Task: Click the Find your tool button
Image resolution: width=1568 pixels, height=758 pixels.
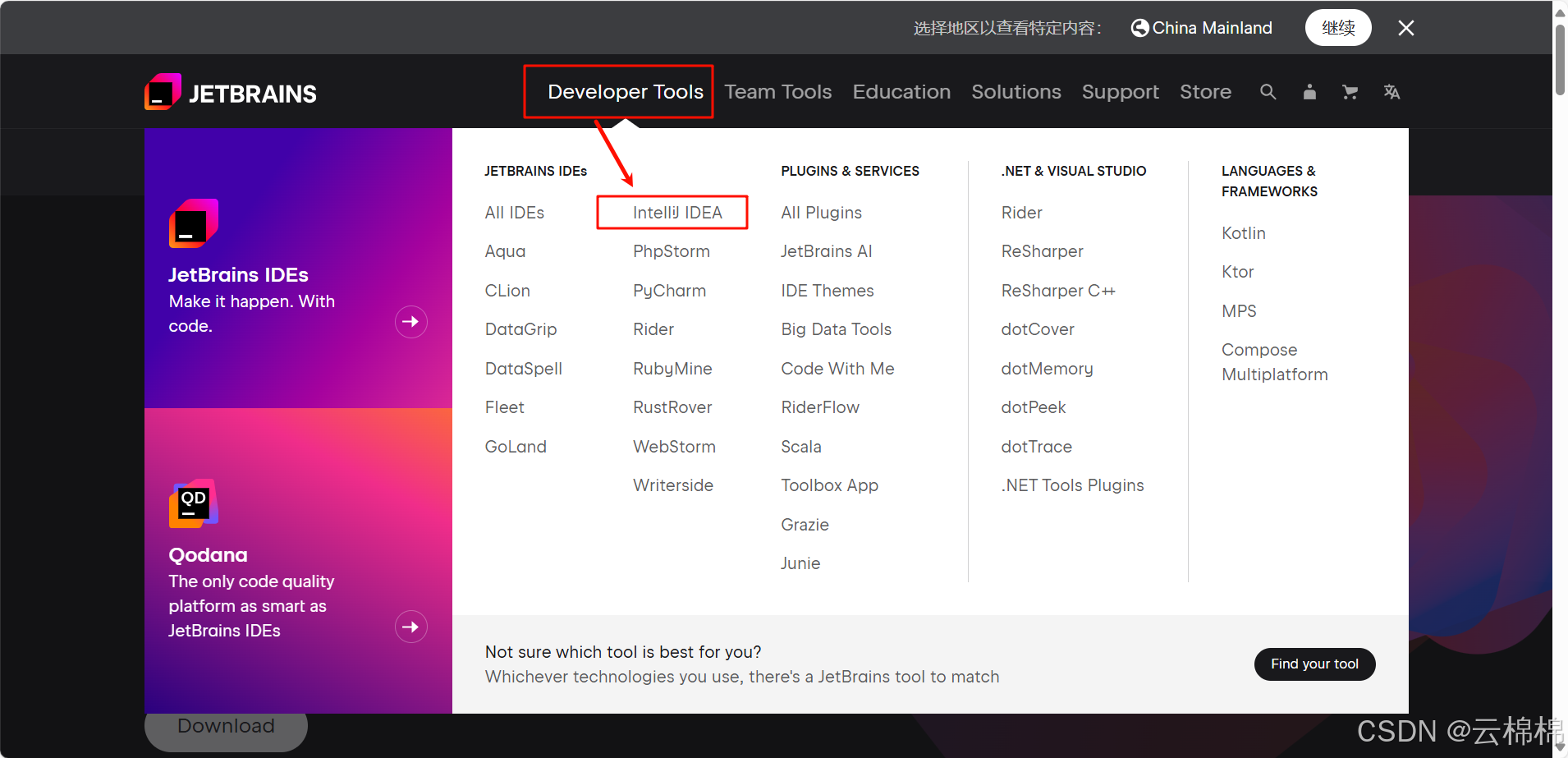Action: pos(1314,664)
